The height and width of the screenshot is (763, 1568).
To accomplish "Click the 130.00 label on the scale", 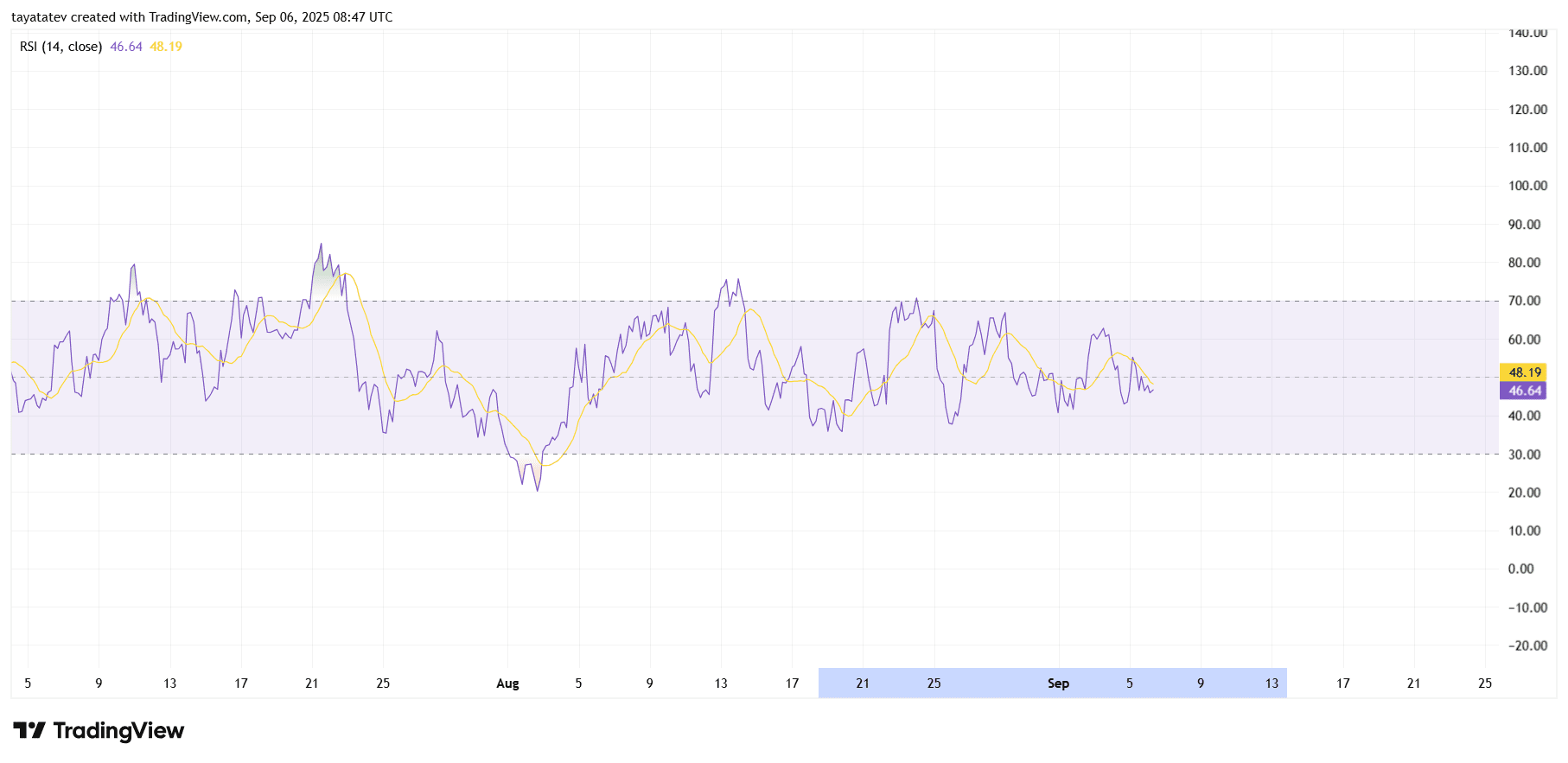I will [x=1527, y=71].
